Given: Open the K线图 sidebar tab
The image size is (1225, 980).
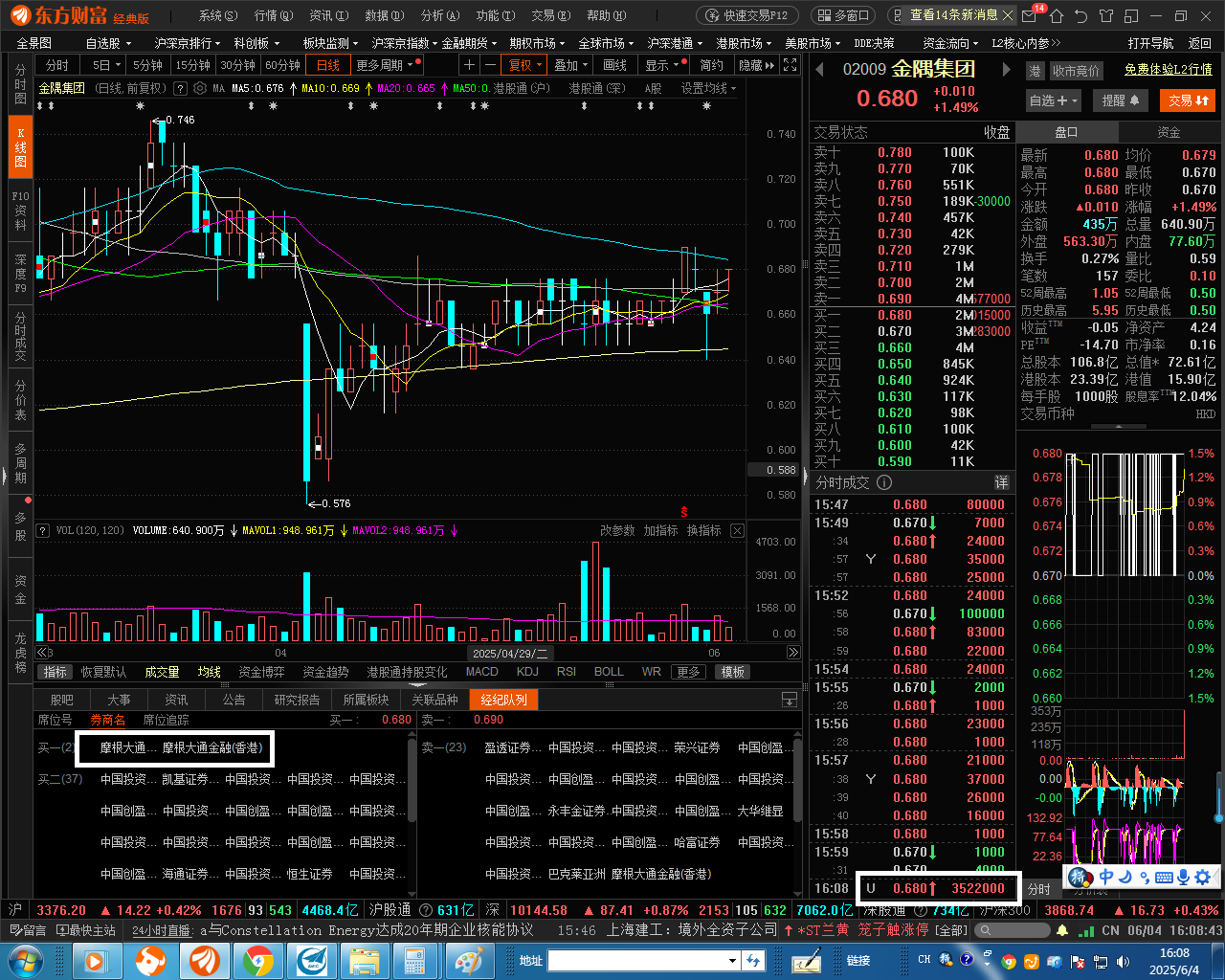Looking at the screenshot, I should [x=20, y=146].
